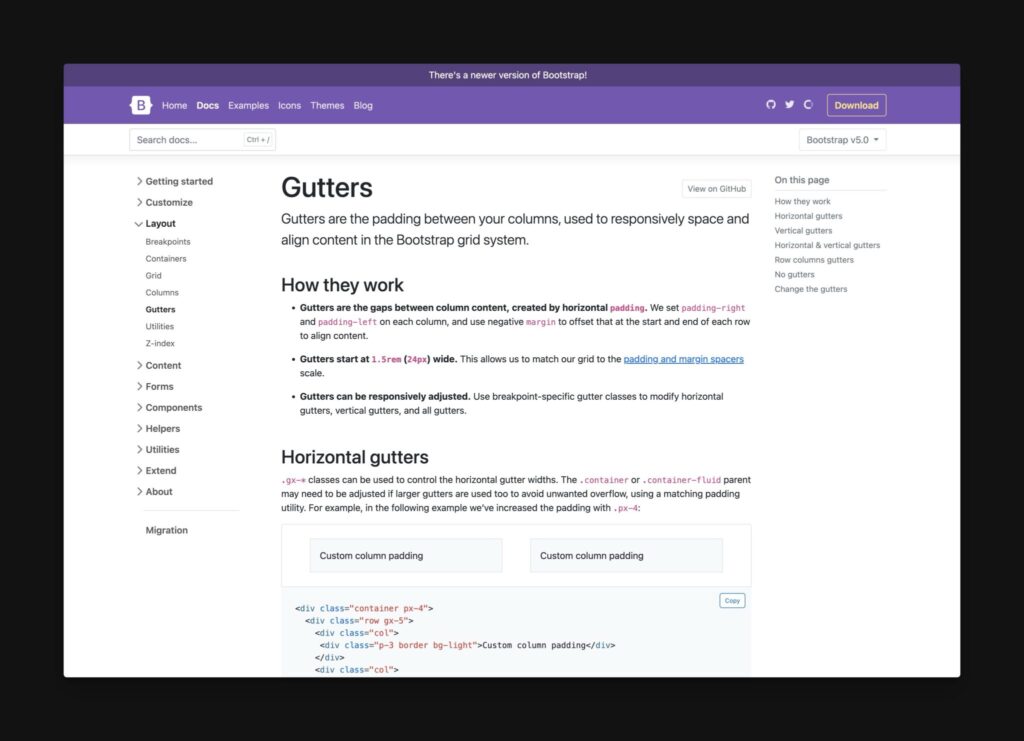This screenshot has height=741, width=1024.
Task: Click the Bootstrap B logo
Action: click(140, 105)
